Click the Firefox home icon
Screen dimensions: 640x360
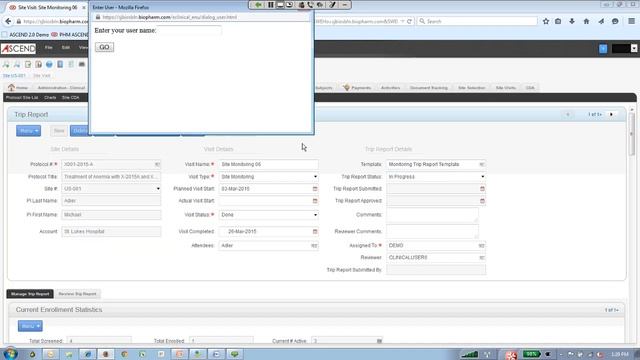(x=586, y=21)
